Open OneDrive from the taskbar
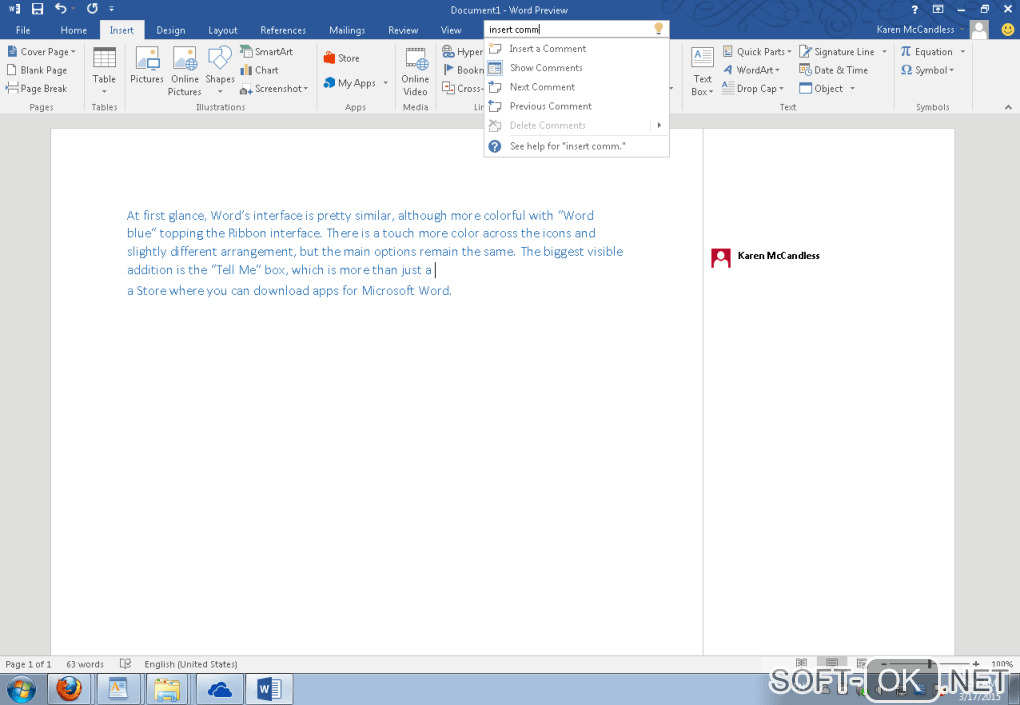This screenshot has width=1020, height=705. tap(220, 689)
